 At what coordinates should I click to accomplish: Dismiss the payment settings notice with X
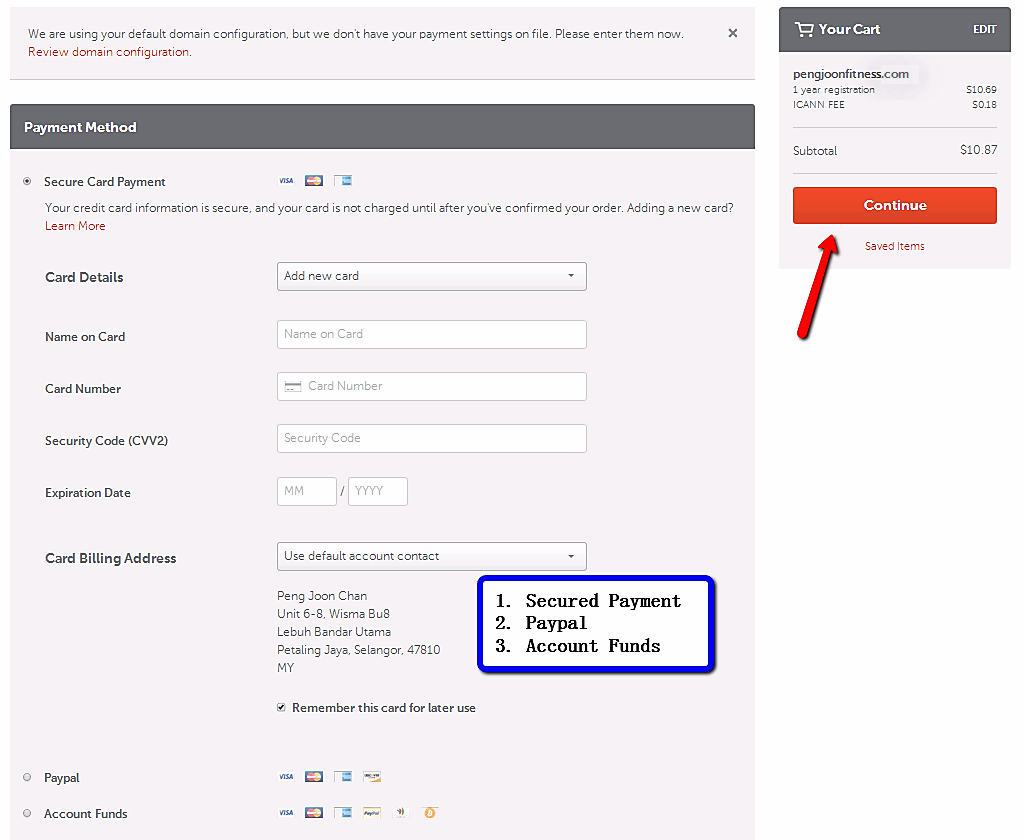733,33
